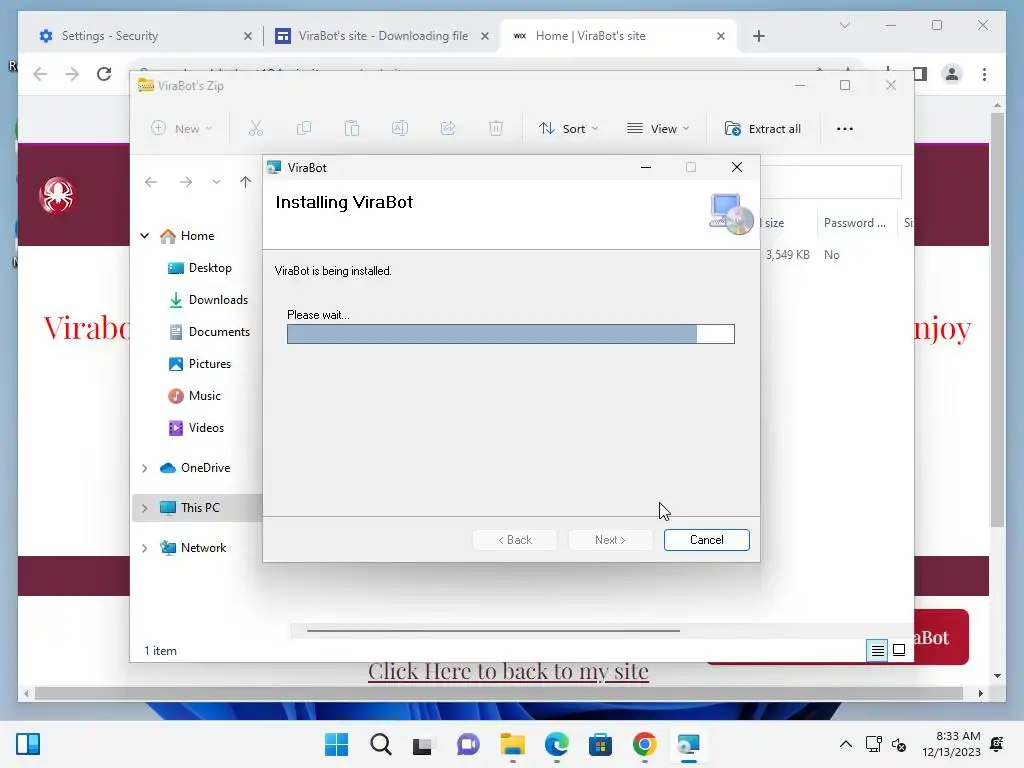Screen dimensions: 1024x768
Task: Click 'Click Here to back to my site' link
Action: click(x=508, y=671)
